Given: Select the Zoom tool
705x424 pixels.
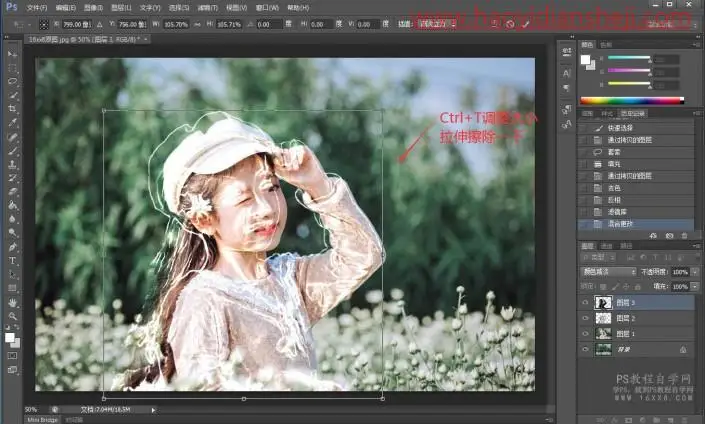Looking at the screenshot, I should coord(12,316).
